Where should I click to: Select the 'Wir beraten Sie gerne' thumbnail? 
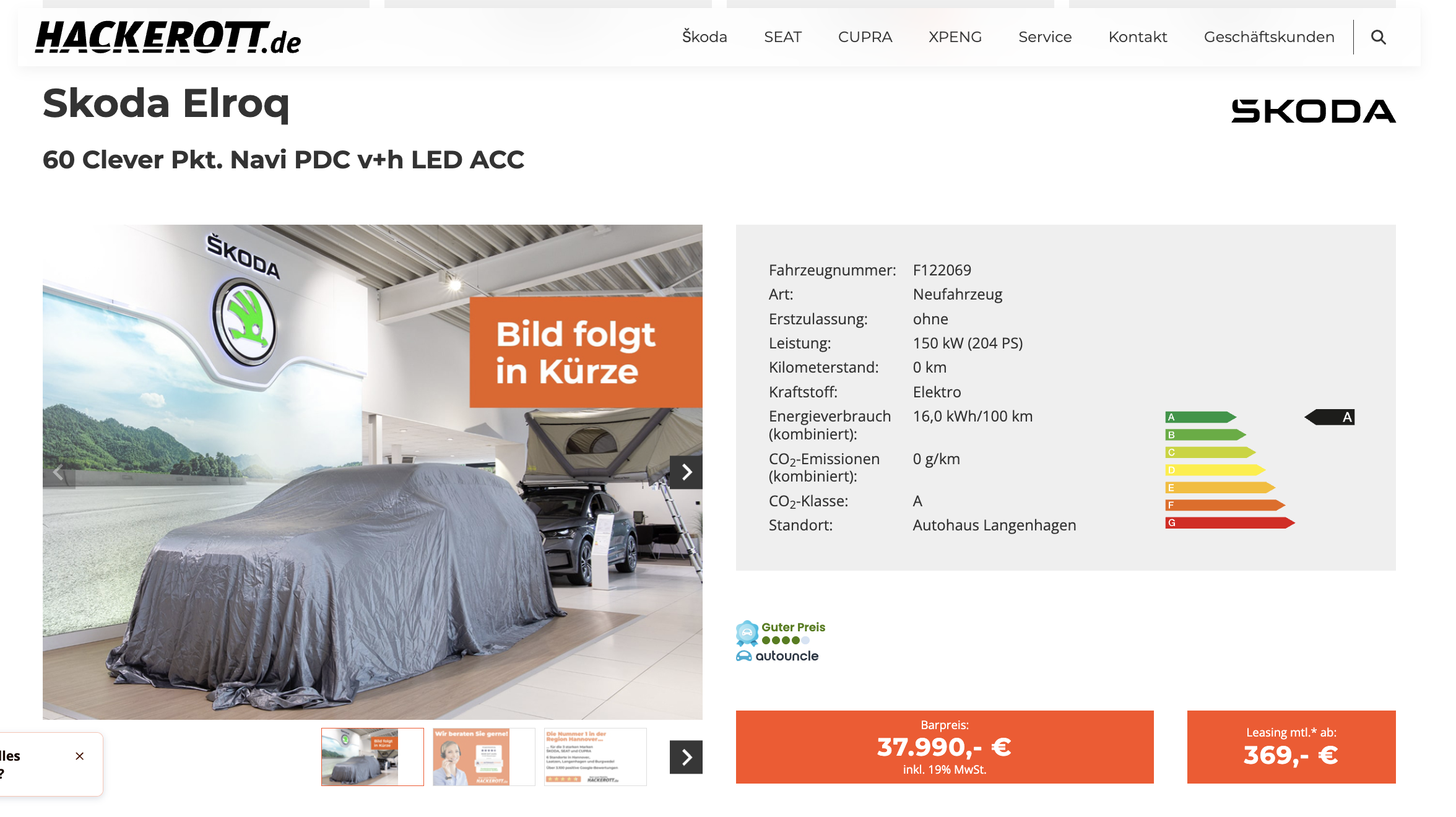click(x=483, y=757)
